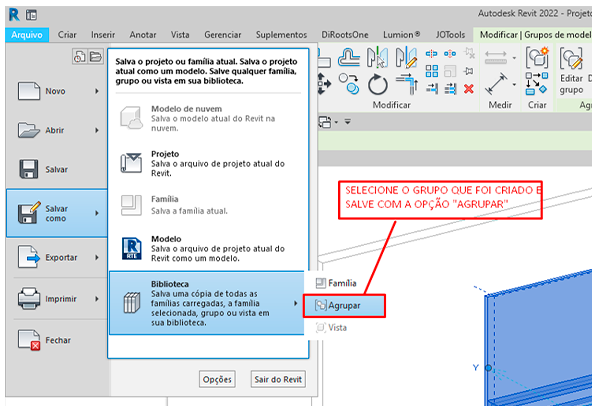Switch to the Gerenciar ribbon tab
The height and width of the screenshot is (411, 596).
[x=223, y=35]
